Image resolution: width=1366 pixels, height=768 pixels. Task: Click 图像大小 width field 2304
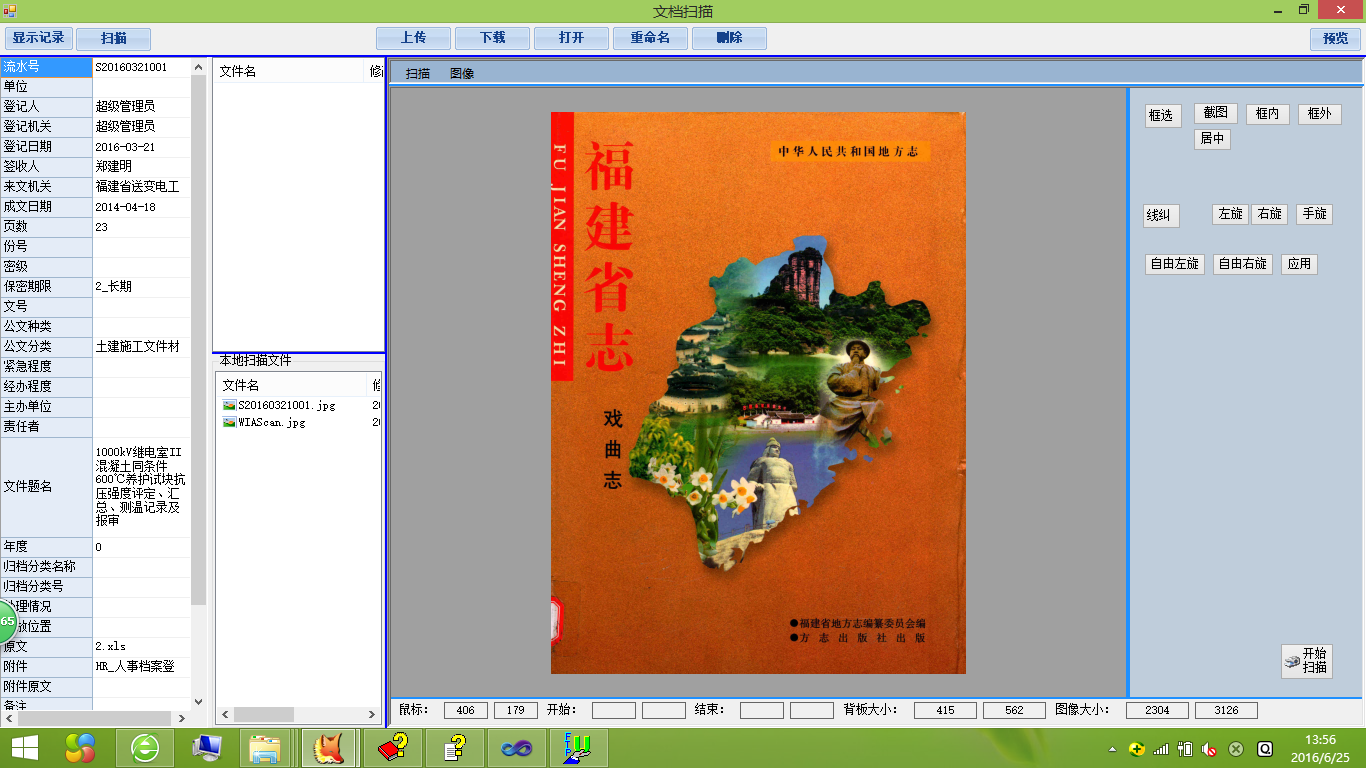coord(1157,710)
